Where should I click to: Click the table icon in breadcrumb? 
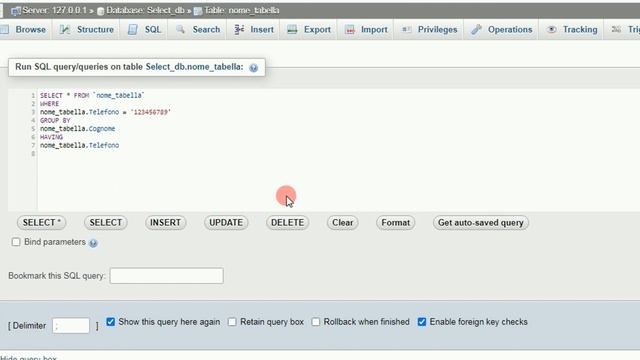pos(198,11)
